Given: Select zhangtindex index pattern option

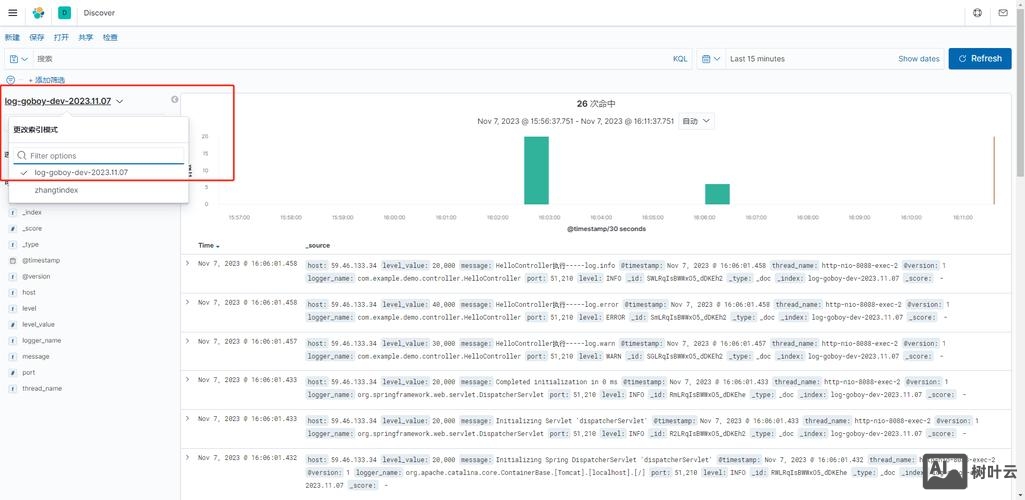Looking at the screenshot, I should (x=56, y=190).
